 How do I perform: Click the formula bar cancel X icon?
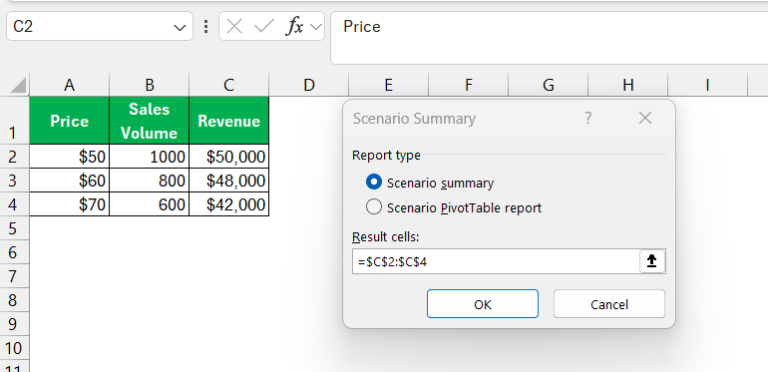[x=235, y=26]
